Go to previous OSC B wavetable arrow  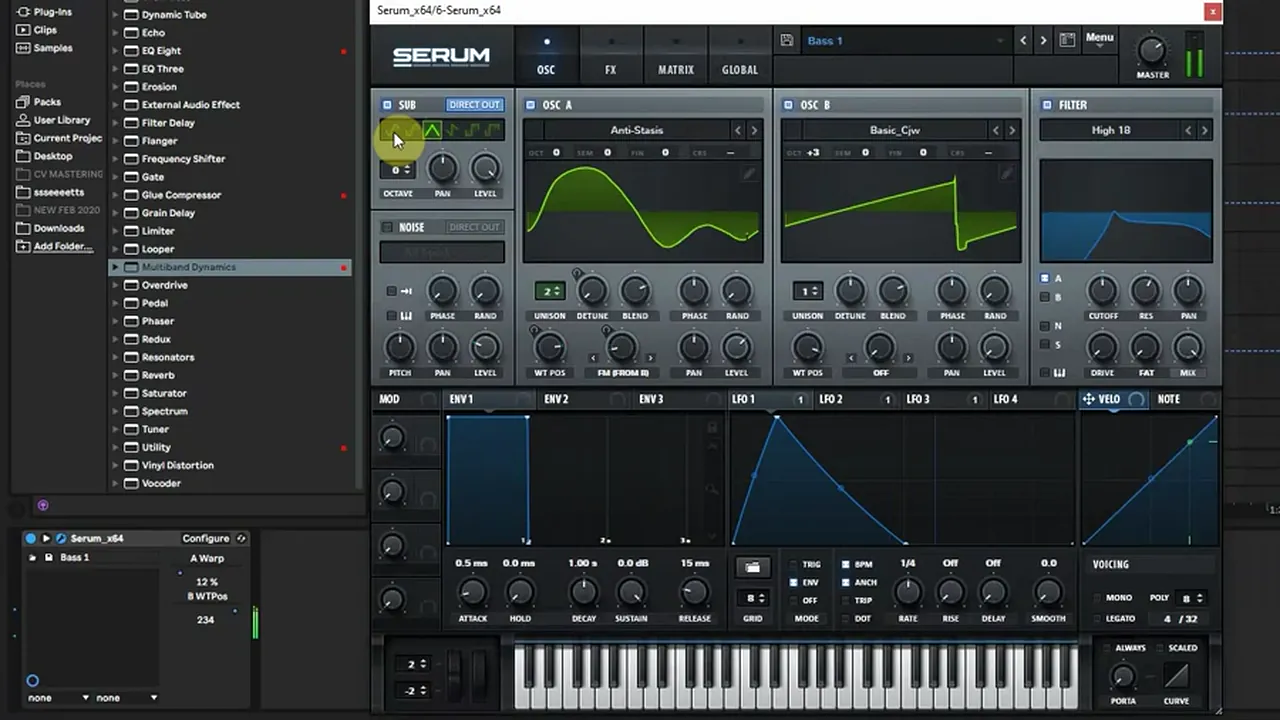point(995,130)
